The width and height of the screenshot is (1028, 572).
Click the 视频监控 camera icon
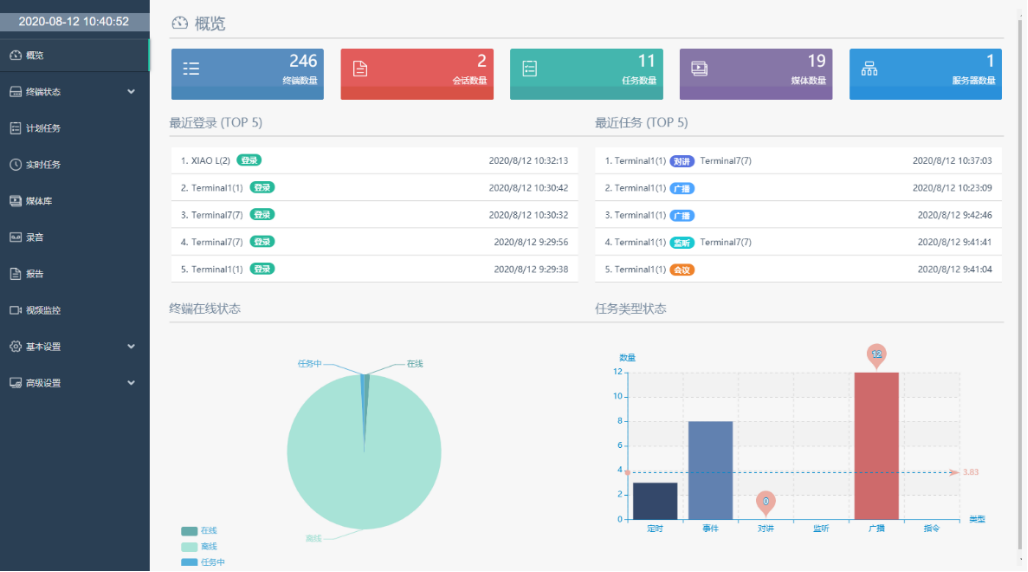point(15,310)
